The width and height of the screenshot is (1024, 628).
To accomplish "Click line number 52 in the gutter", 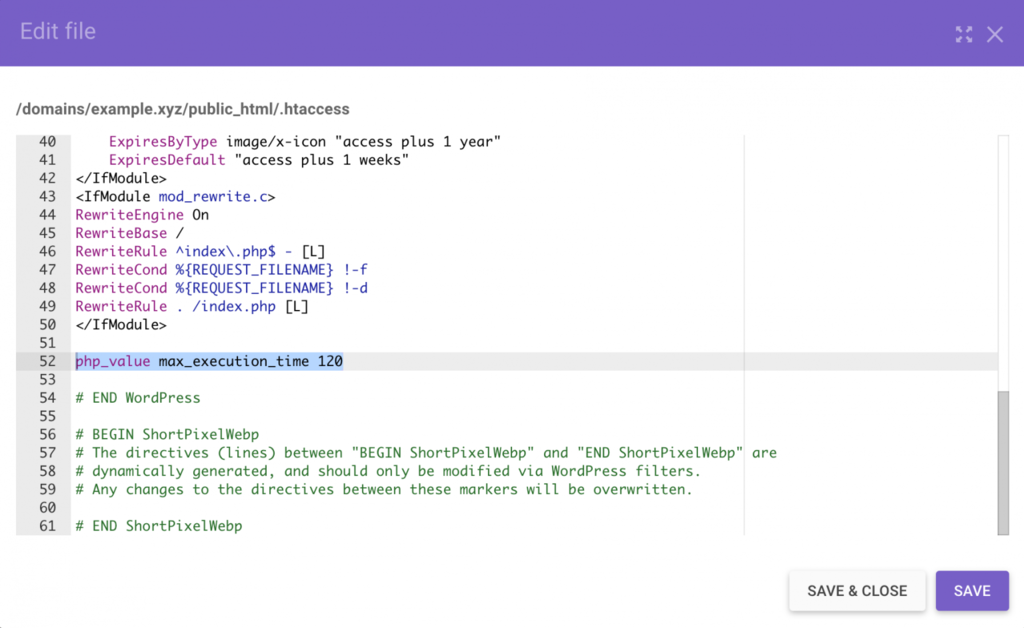I will (47, 361).
